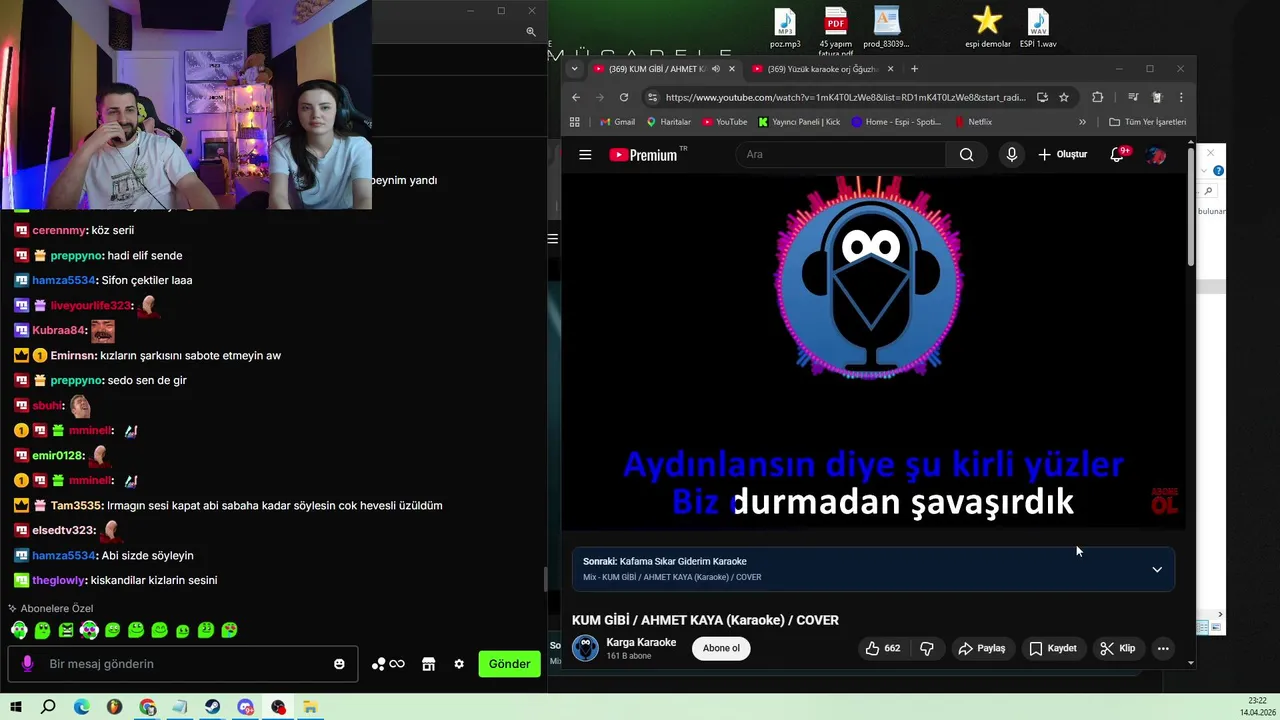Open Chrome apps grid shortcut

tap(575, 122)
